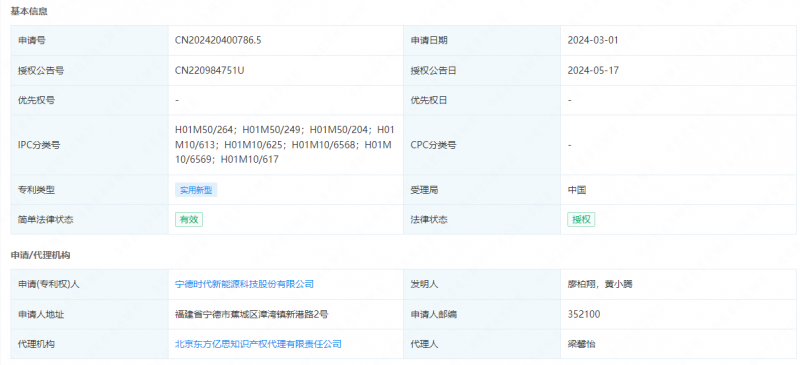Click the 申请日期 label cell
This screenshot has height=365, width=800.
pos(482,40)
